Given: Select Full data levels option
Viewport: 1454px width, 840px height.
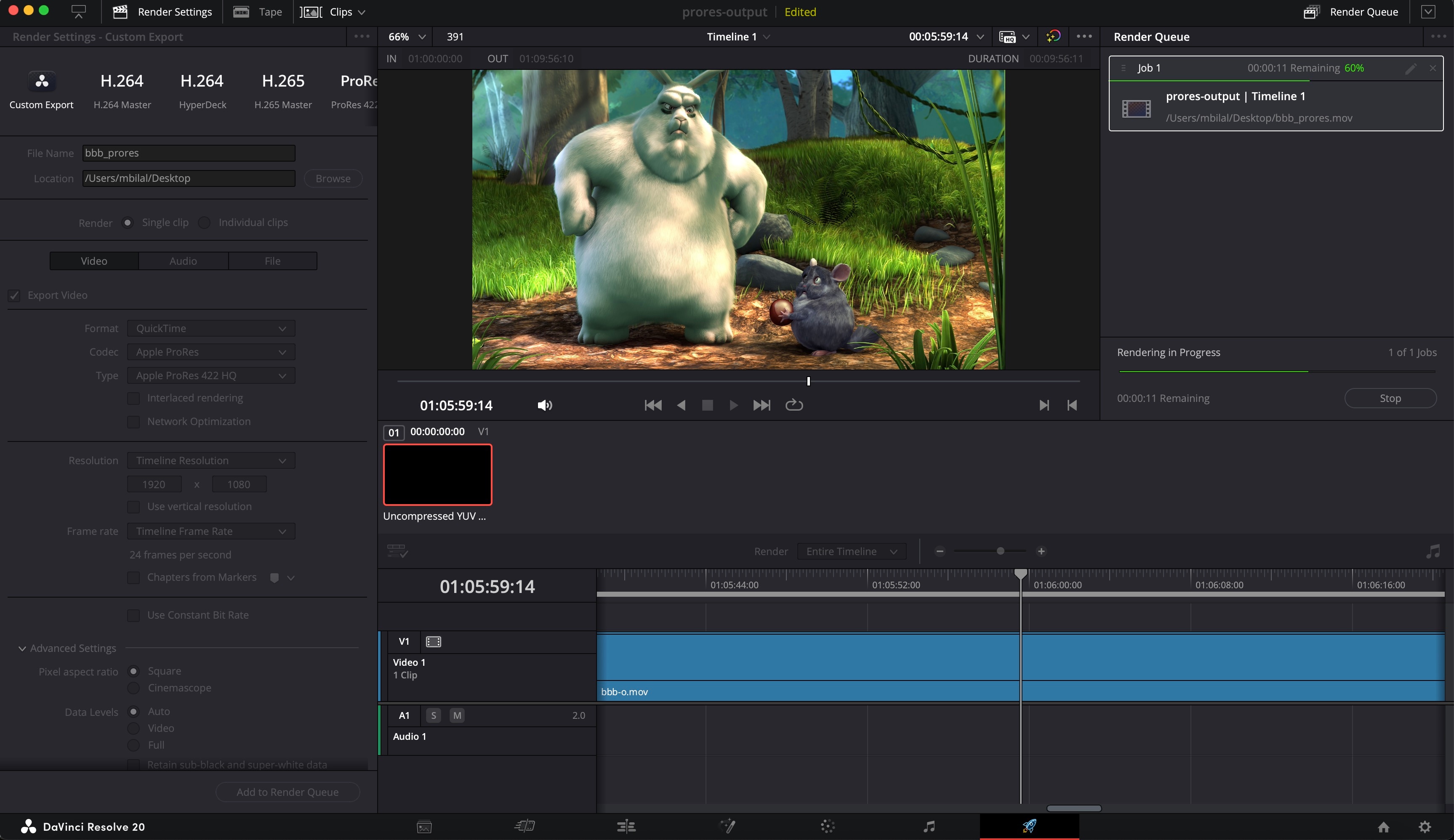Looking at the screenshot, I should point(133,745).
